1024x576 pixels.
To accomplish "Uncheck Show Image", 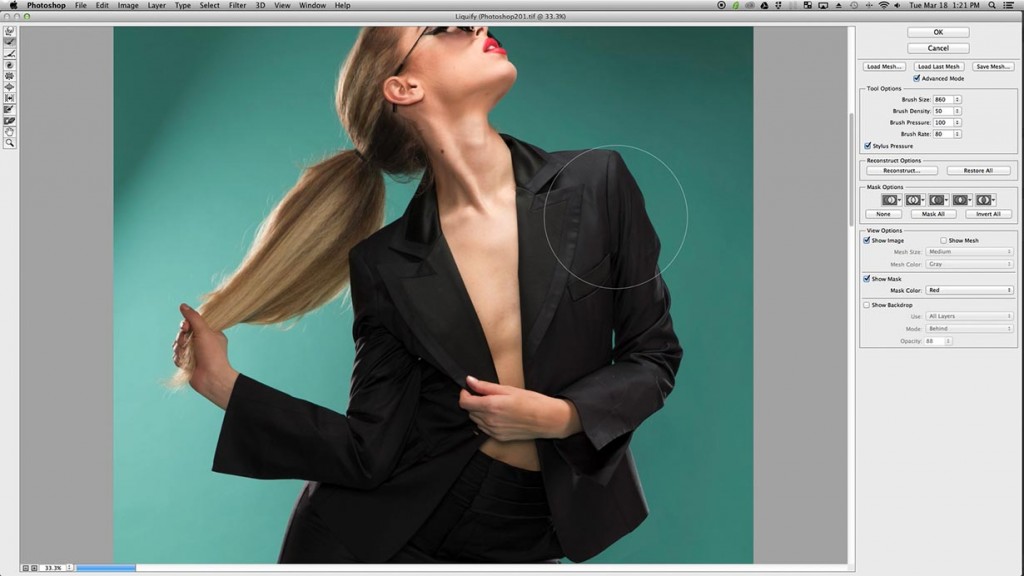I will (867, 240).
